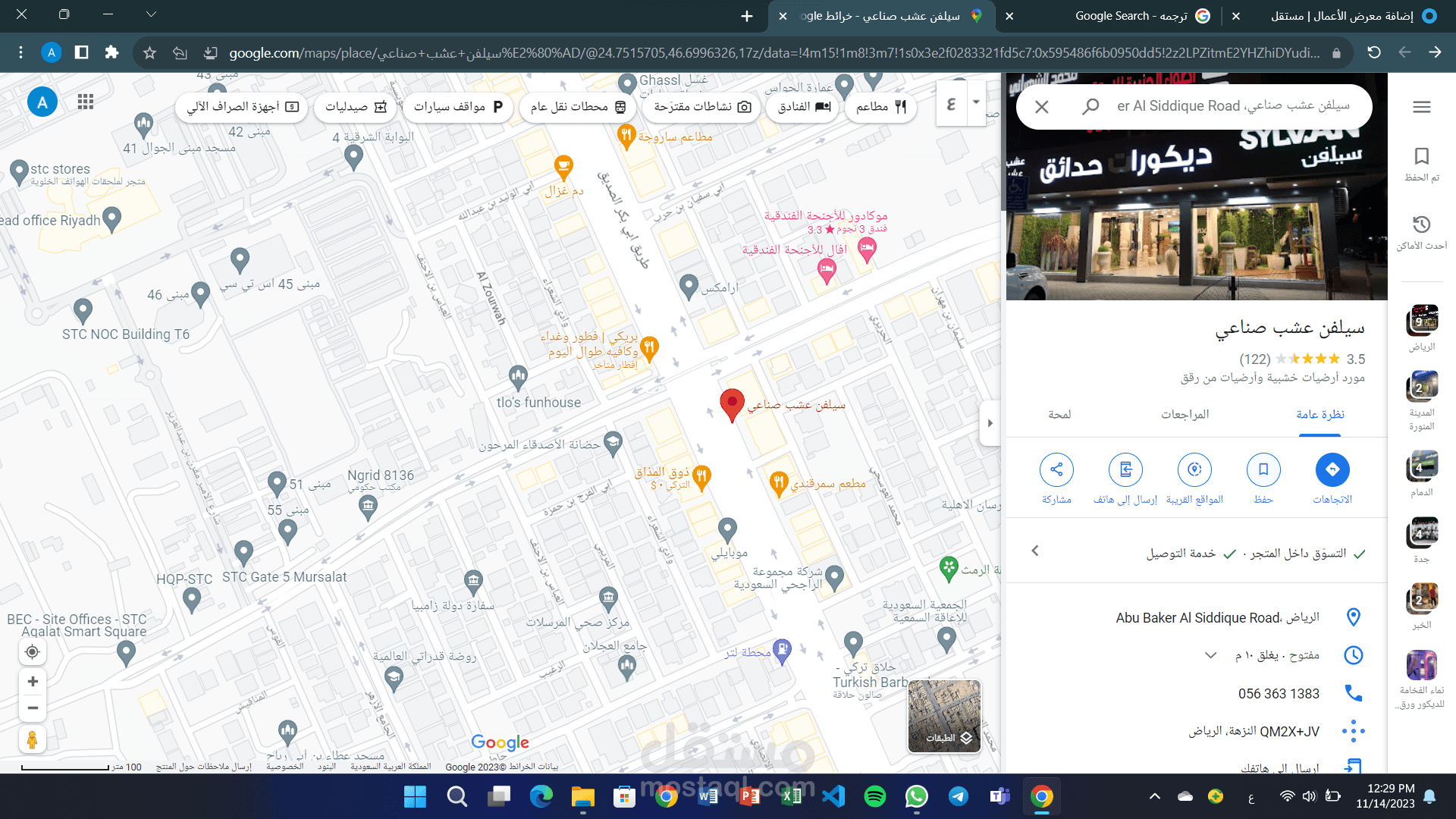The width and height of the screenshot is (1456, 819).
Task: Open the Maps hamburger menu
Action: click(1422, 107)
